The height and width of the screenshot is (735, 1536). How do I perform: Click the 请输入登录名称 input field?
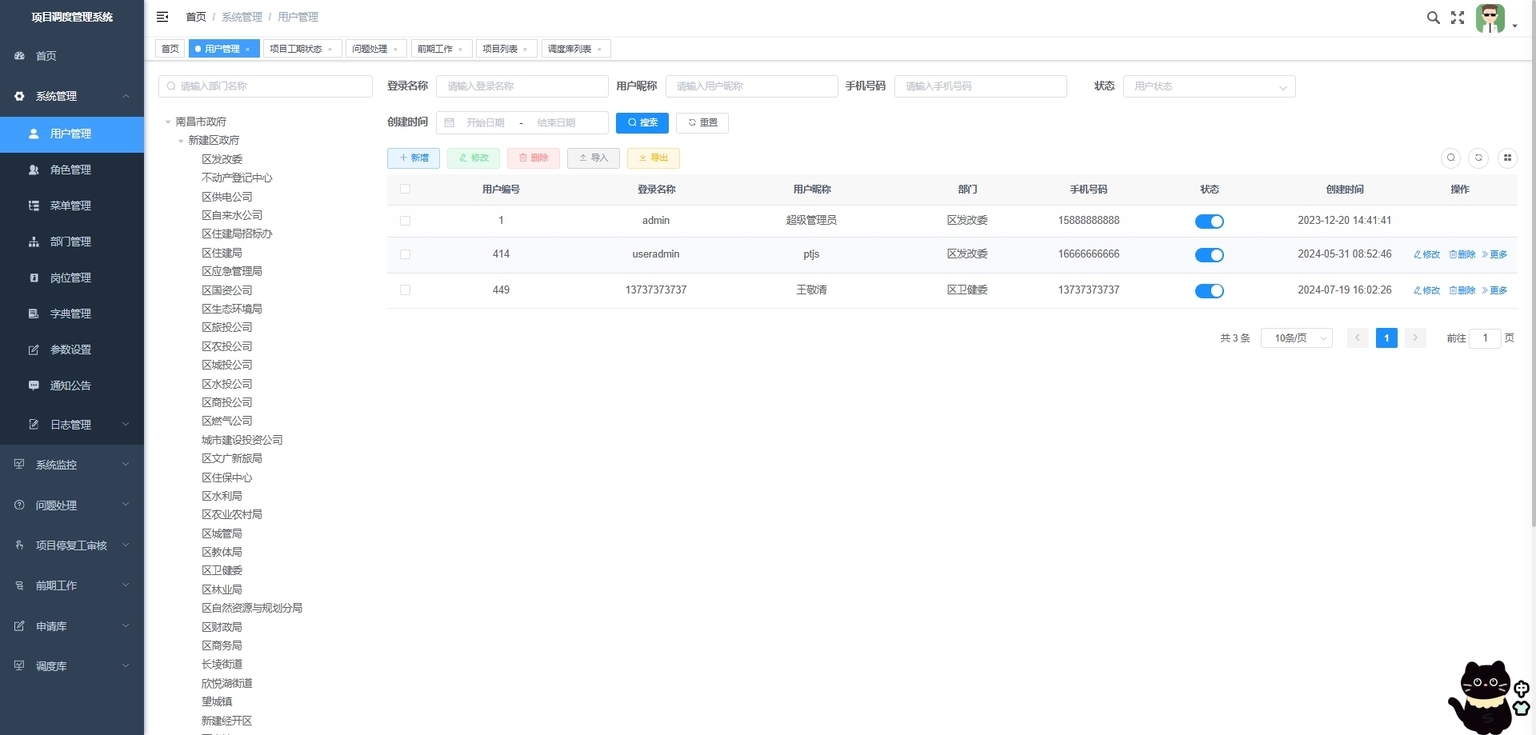point(522,87)
